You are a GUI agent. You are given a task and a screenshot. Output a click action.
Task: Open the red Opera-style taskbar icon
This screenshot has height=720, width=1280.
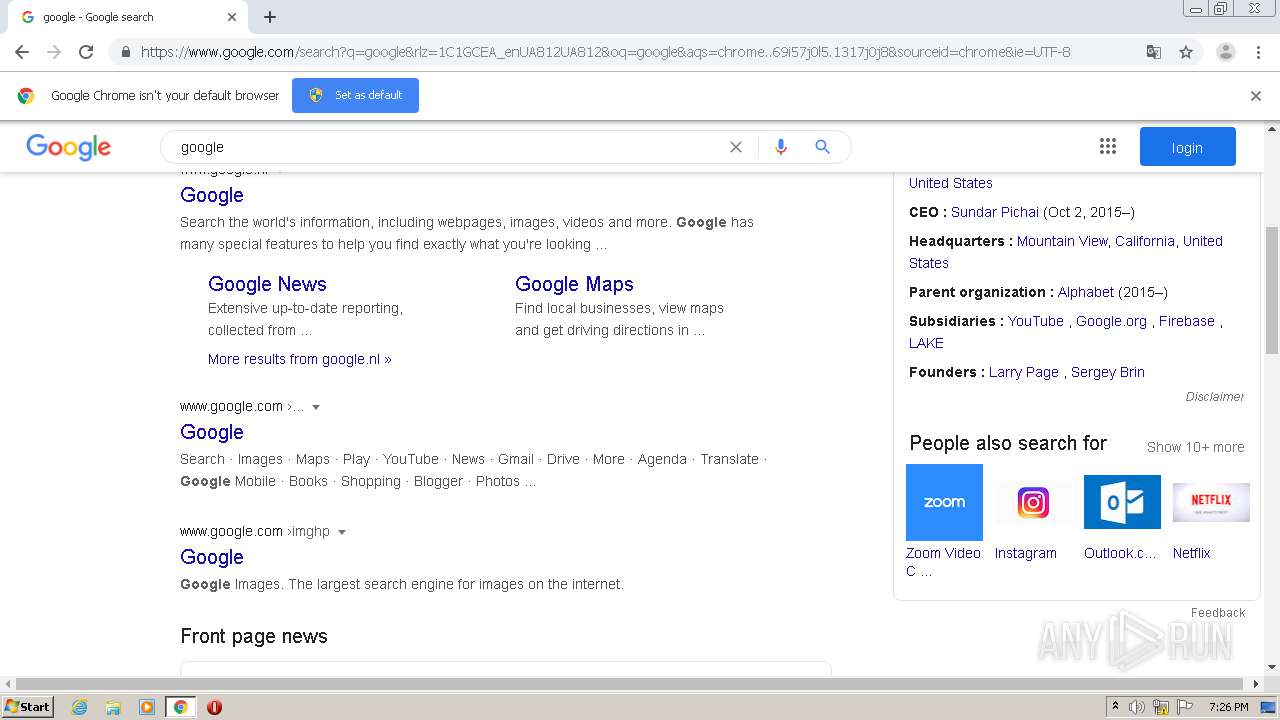(214, 707)
